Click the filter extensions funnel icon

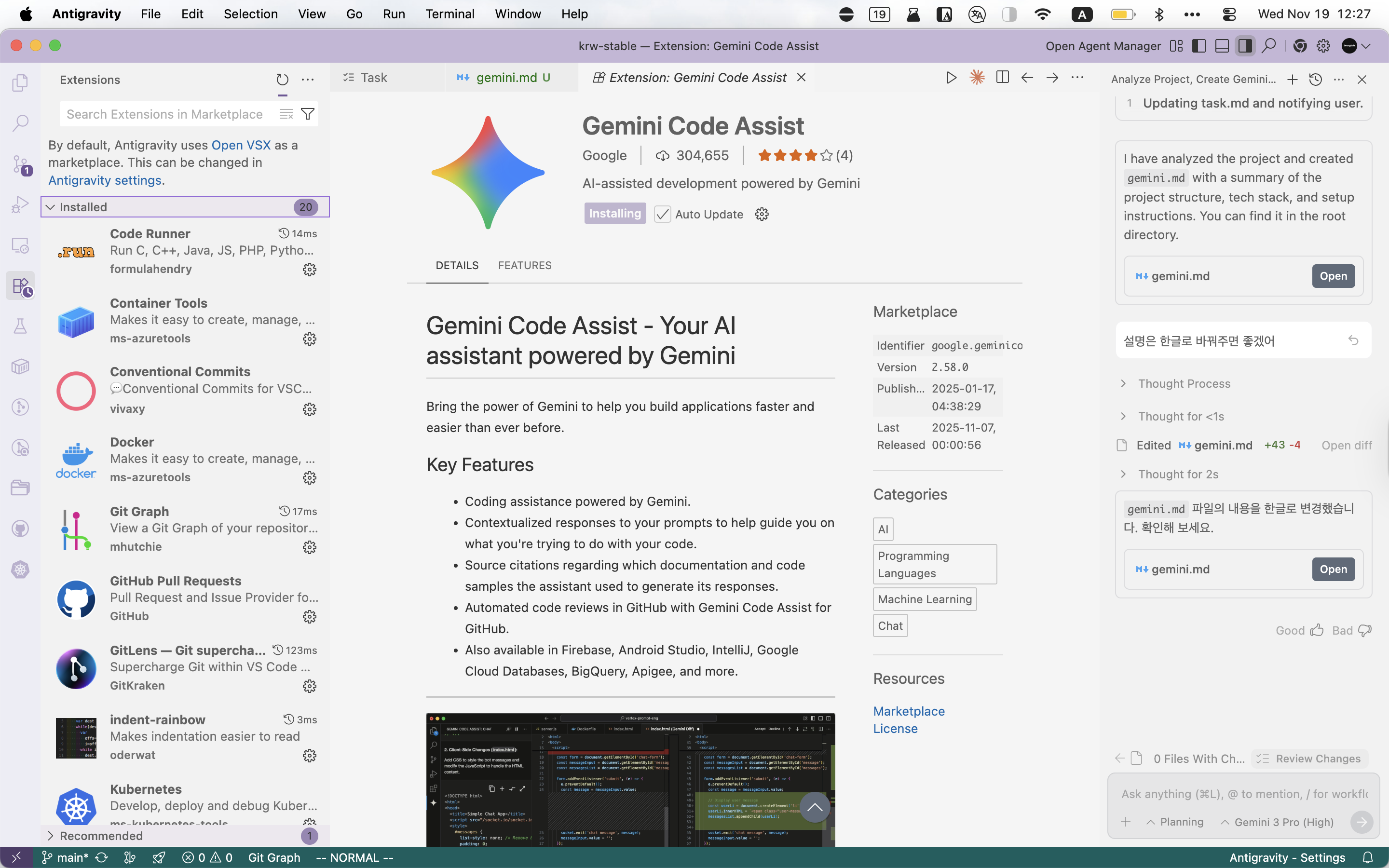(308, 114)
